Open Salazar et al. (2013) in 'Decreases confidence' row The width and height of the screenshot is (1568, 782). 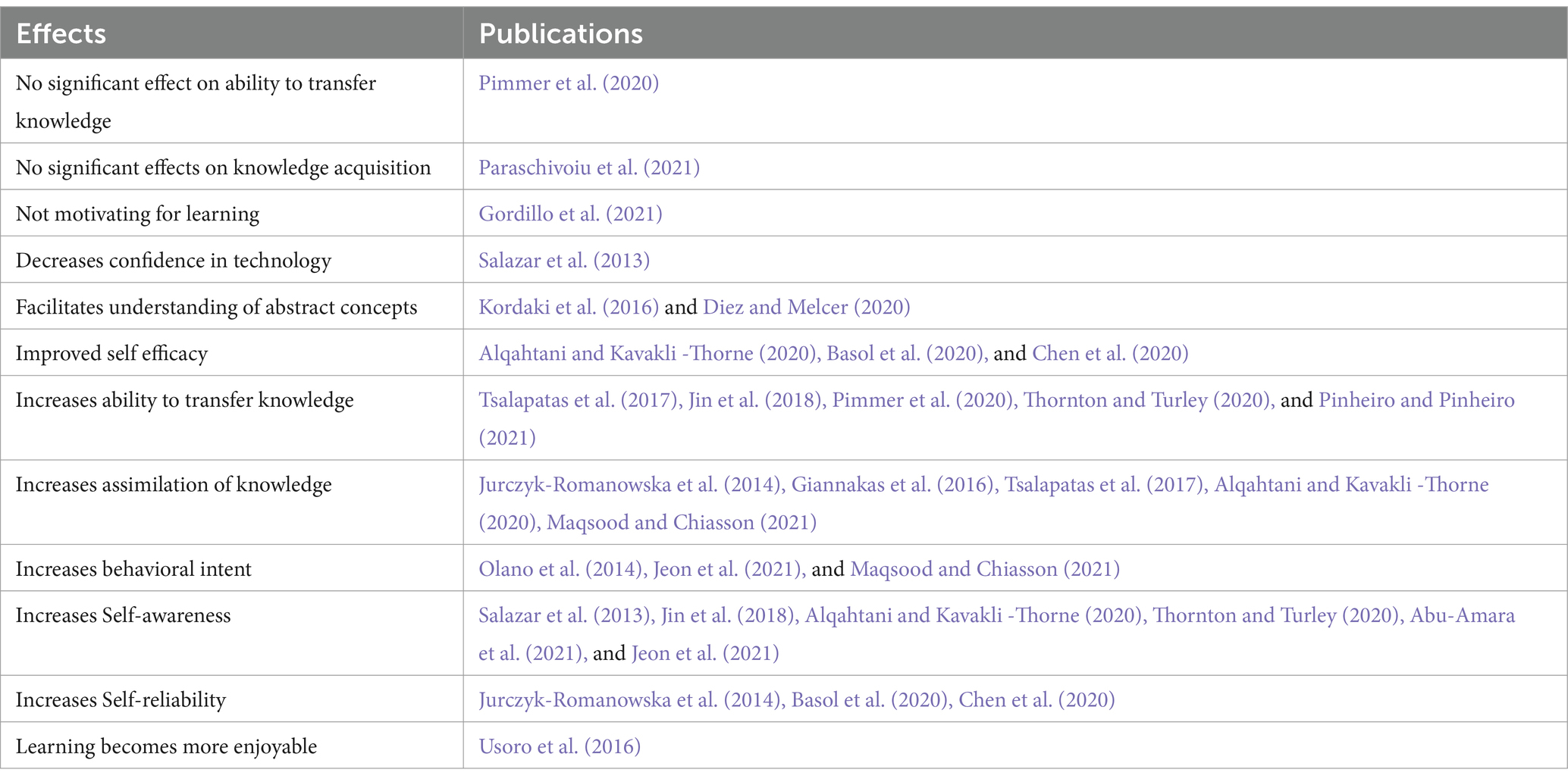pyautogui.click(x=564, y=261)
